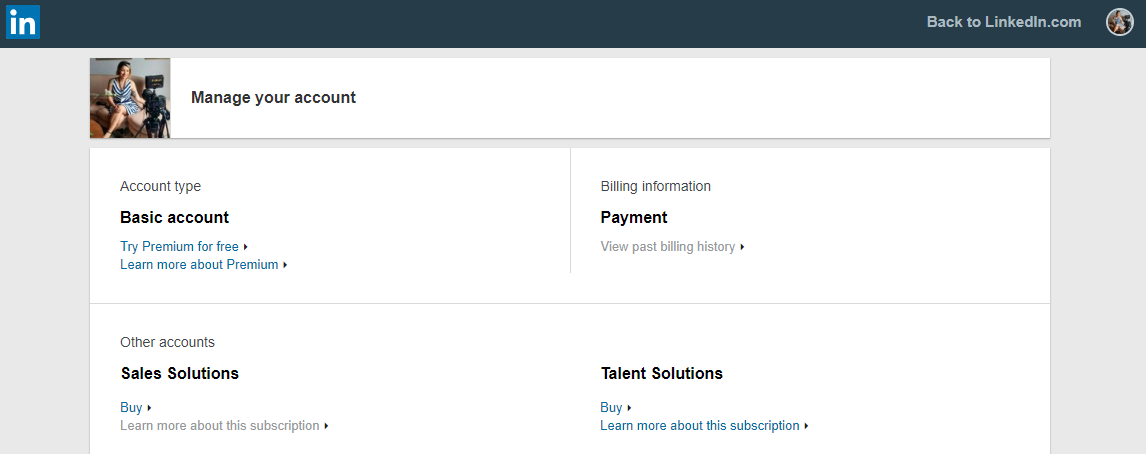The height and width of the screenshot is (454, 1146).
Task: Learn more about the Sales Solutions subscription
Action: (219, 426)
